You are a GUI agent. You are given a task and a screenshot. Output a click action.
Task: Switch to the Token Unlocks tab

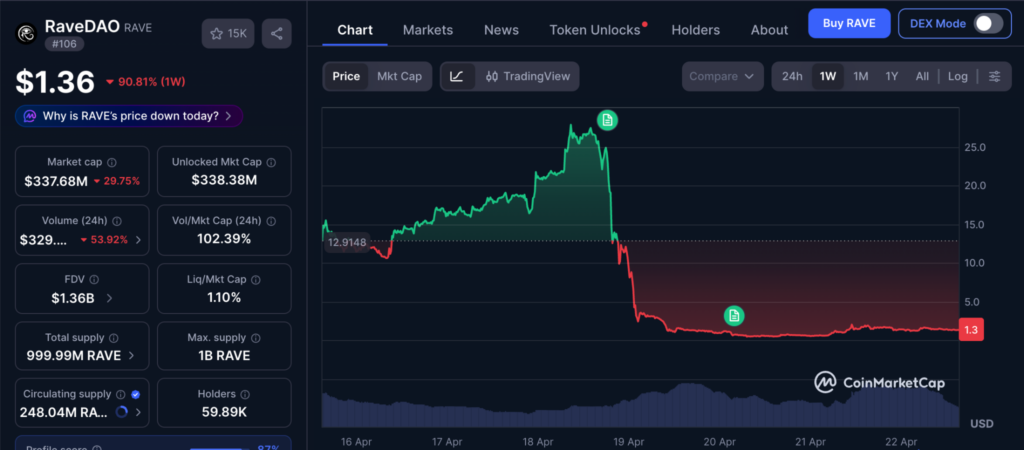(595, 30)
